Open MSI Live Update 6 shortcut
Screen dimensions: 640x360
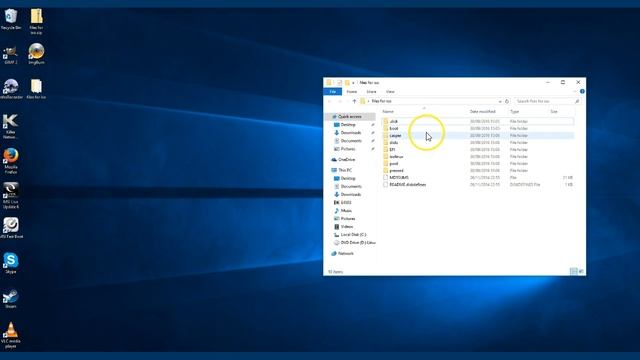click(x=11, y=196)
